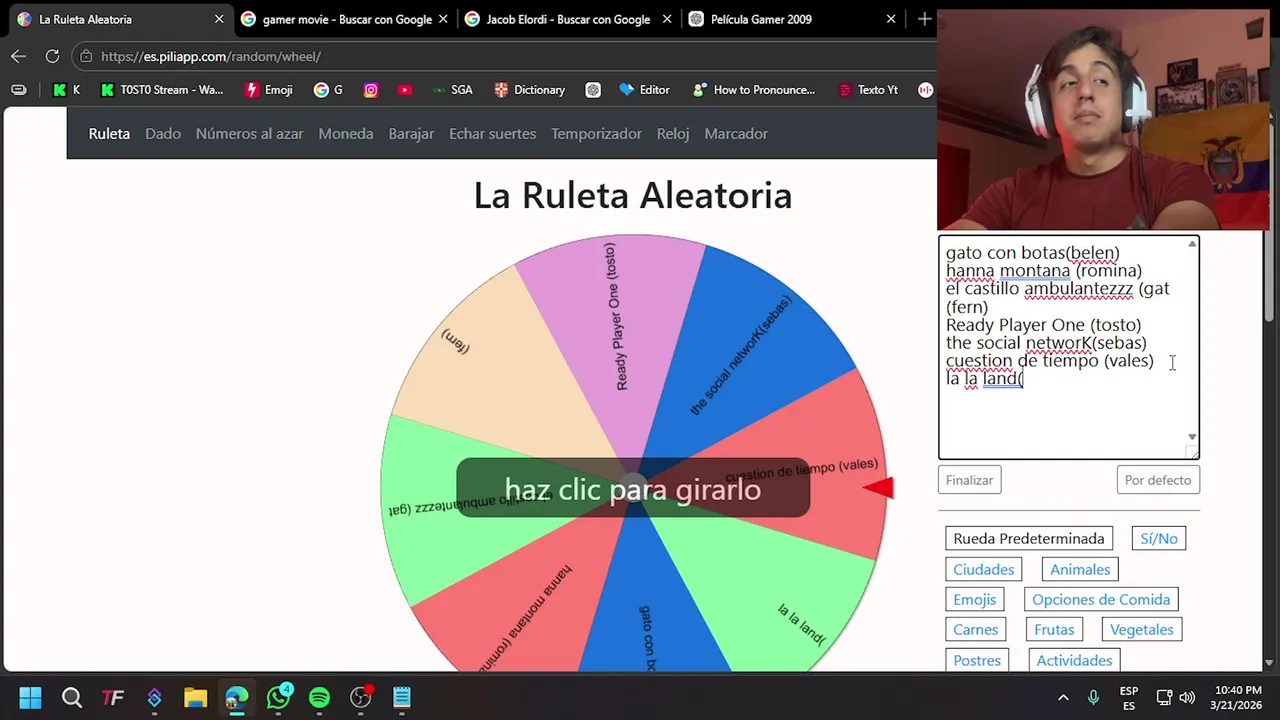1280x720 pixels.
Task: Open Números al azar page
Action: tap(249, 133)
